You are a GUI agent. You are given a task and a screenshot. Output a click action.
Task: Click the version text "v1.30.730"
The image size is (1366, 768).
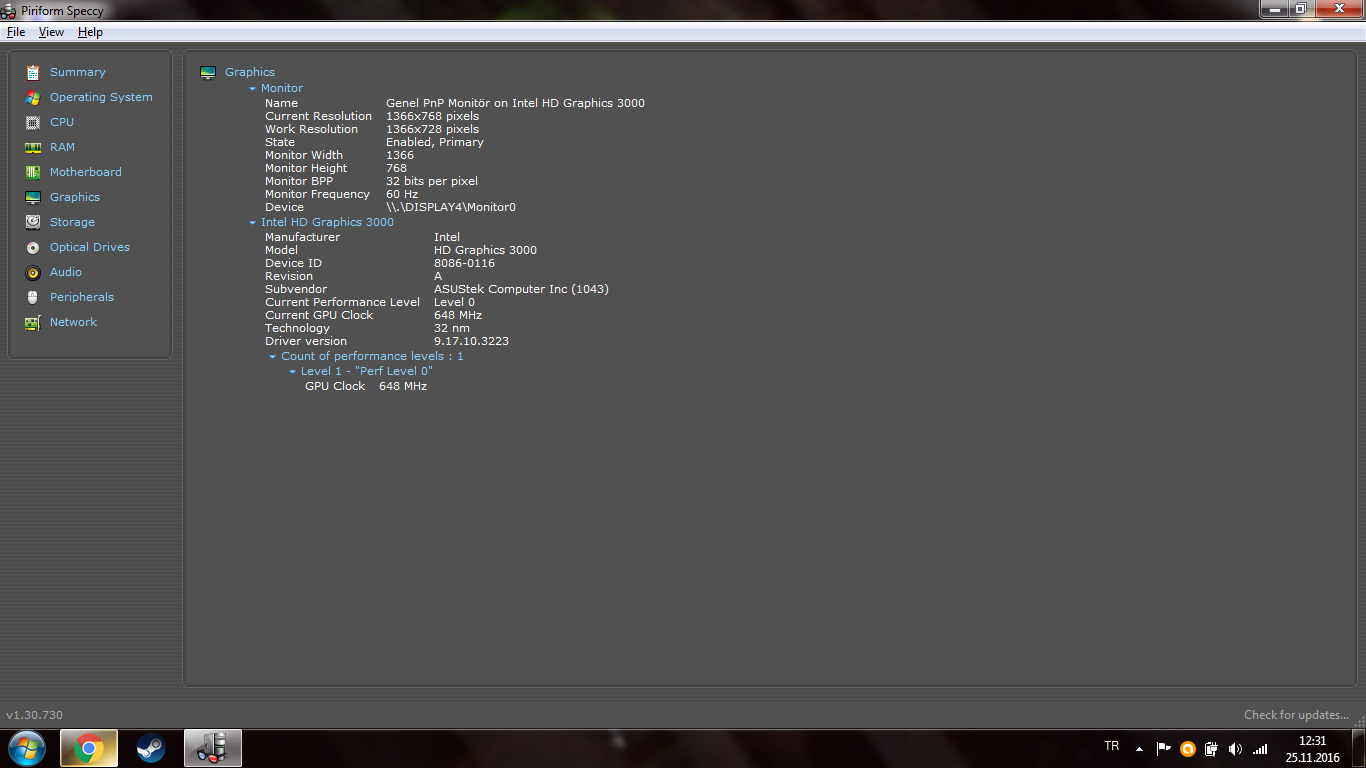[34, 715]
